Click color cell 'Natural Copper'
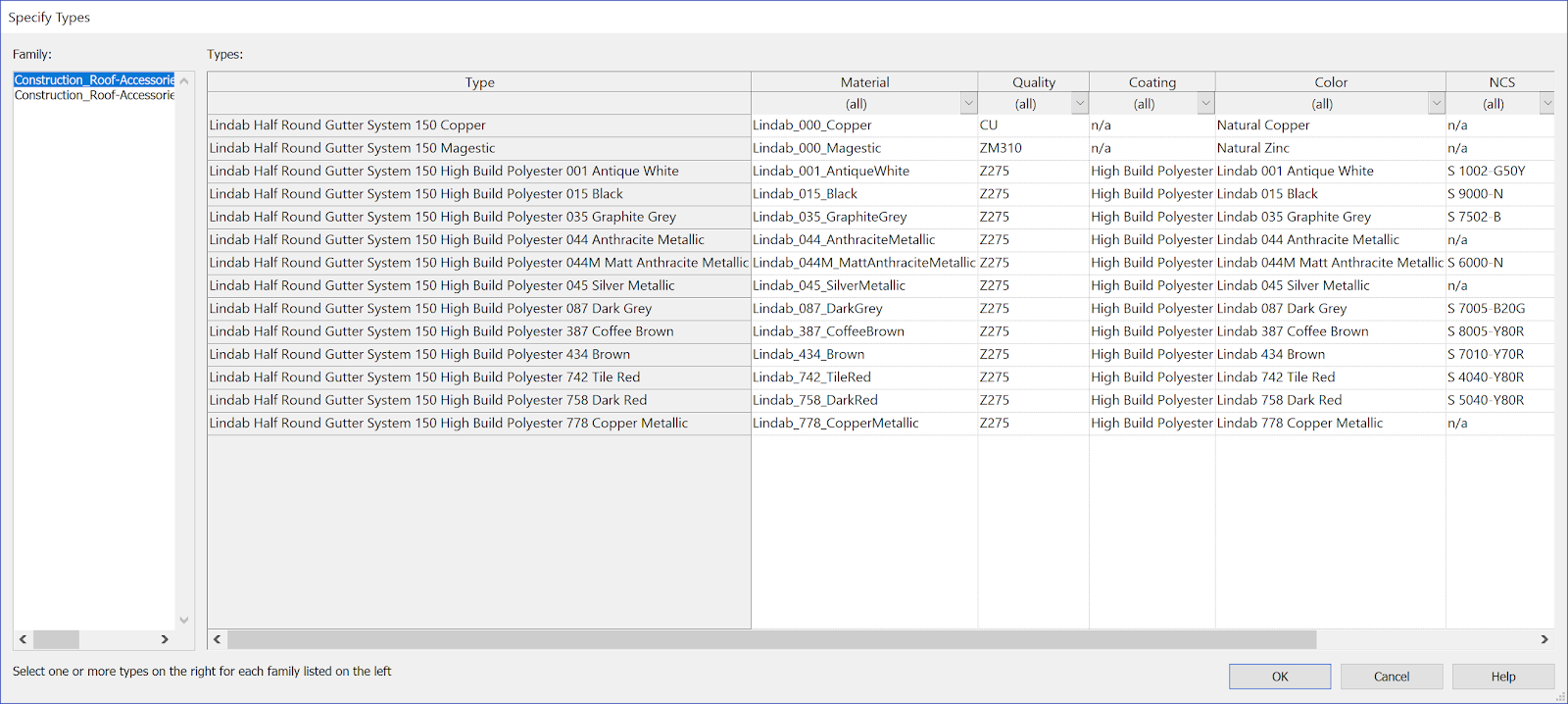 tap(1331, 126)
